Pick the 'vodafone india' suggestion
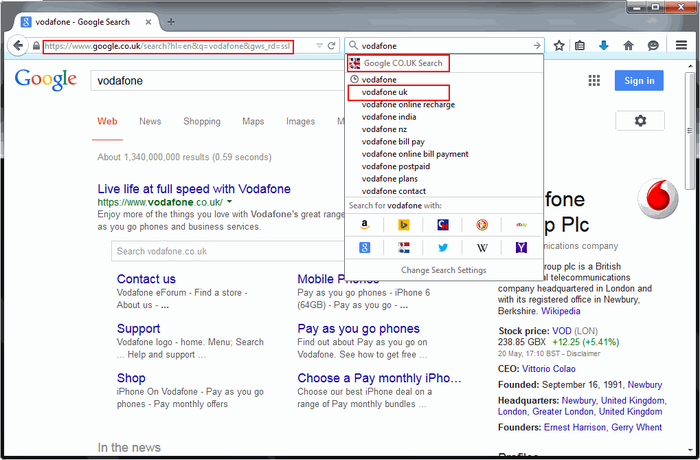This screenshot has height=460, width=700. click(x=444, y=117)
